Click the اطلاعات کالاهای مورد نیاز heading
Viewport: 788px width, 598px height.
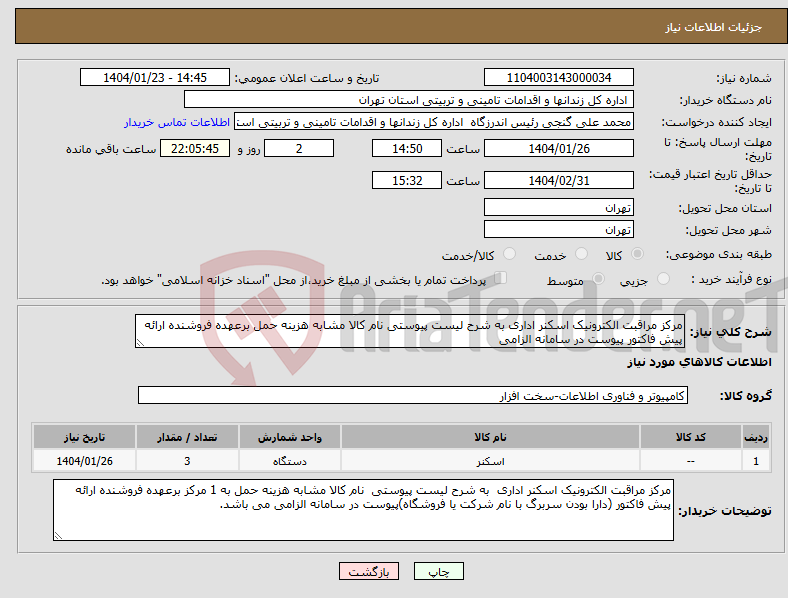pos(699,362)
